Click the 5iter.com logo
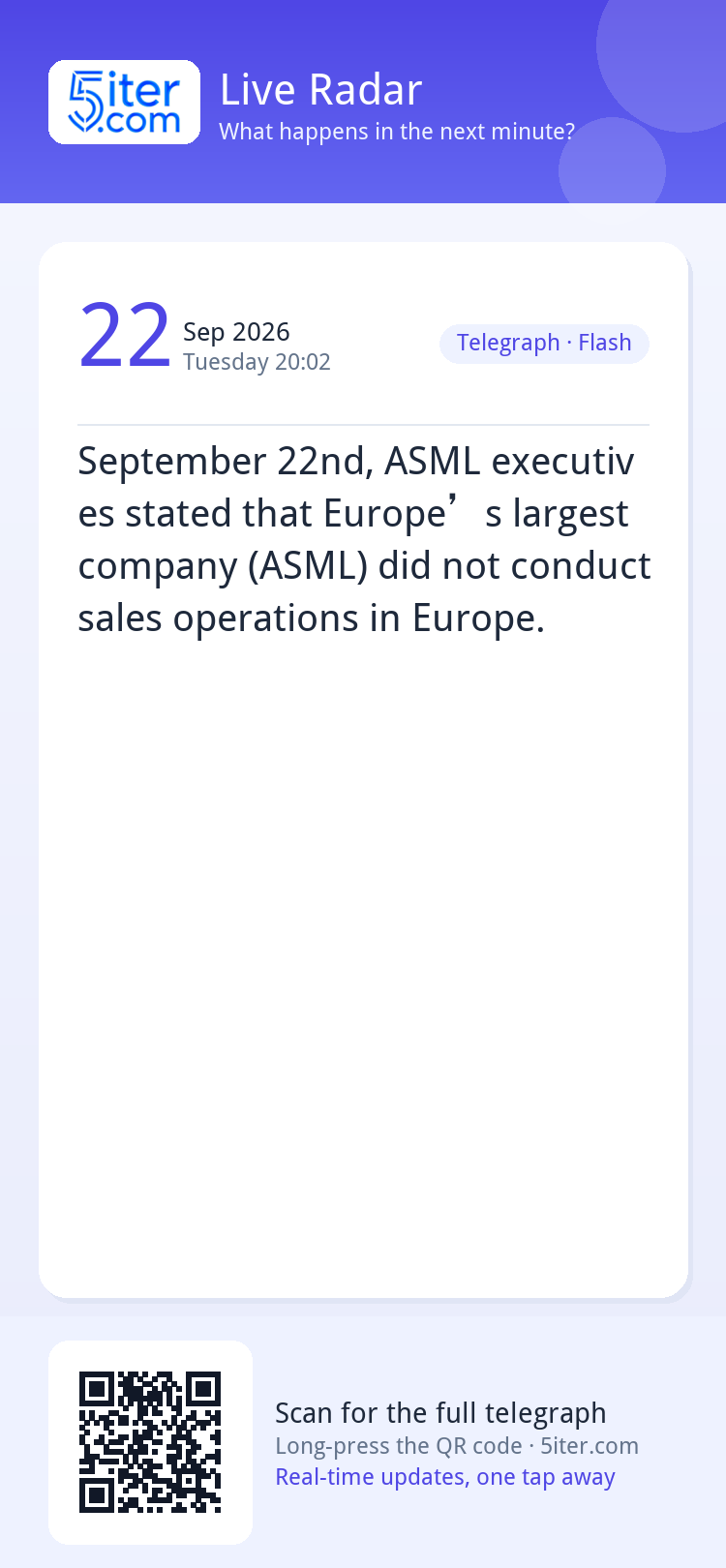This screenshot has width=726, height=1568. (124, 103)
